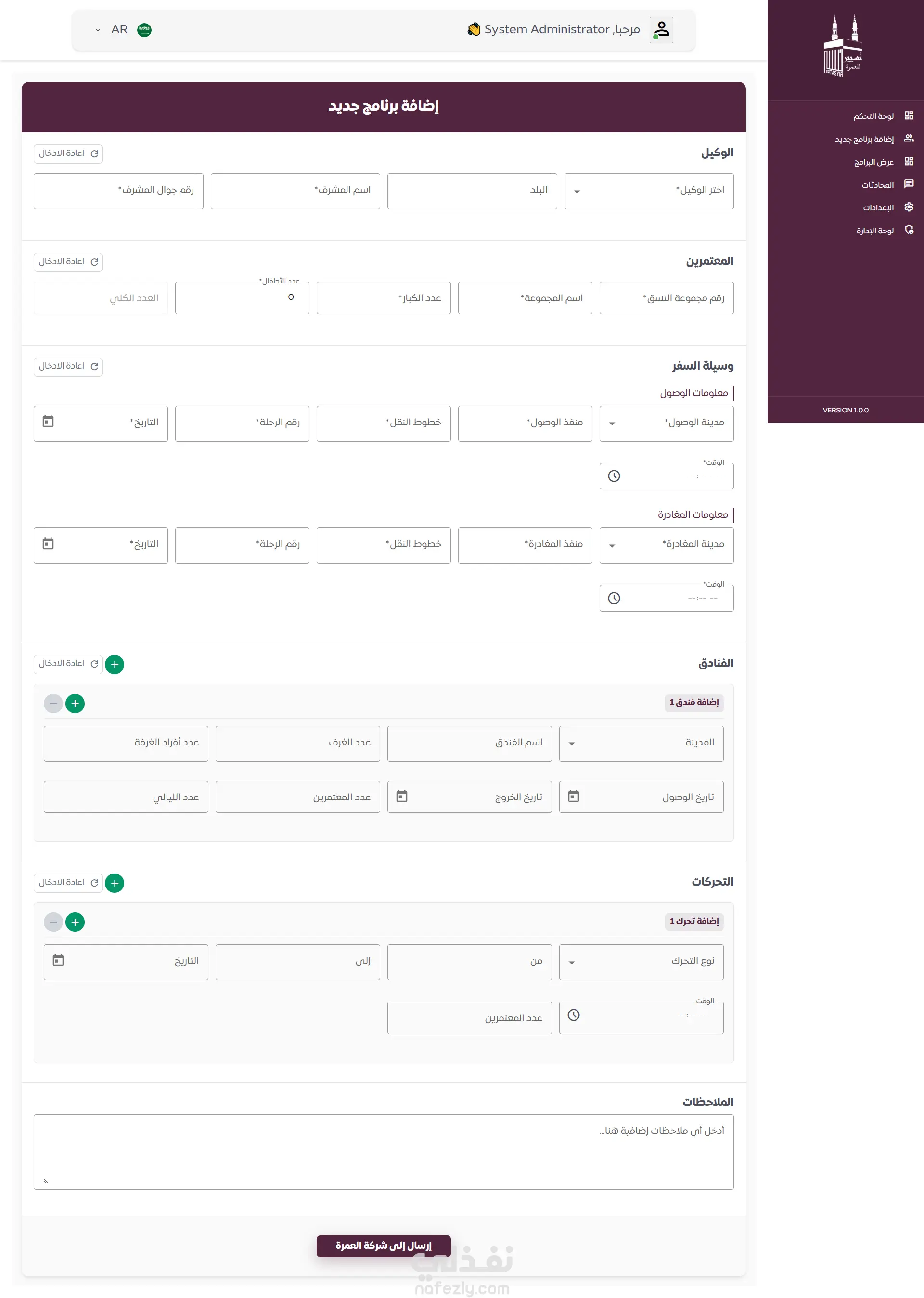Click green plus beside hotels reset button
The width and height of the screenshot is (924, 1298).
click(x=115, y=664)
